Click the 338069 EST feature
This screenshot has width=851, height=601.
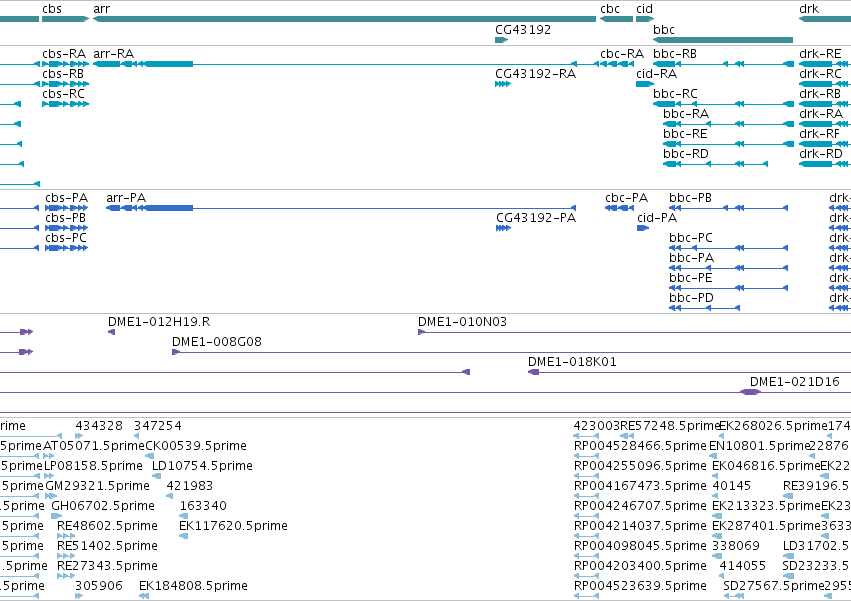point(717,556)
